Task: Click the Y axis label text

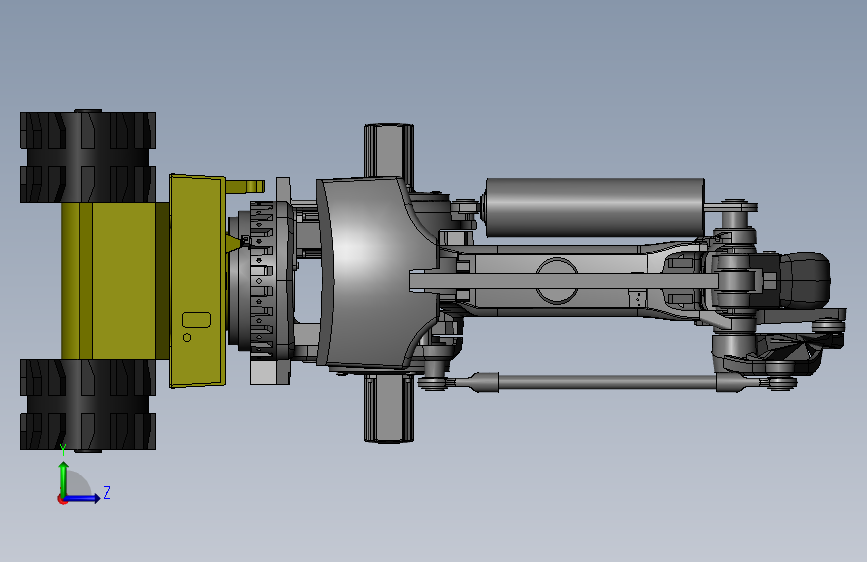Action: [x=63, y=450]
